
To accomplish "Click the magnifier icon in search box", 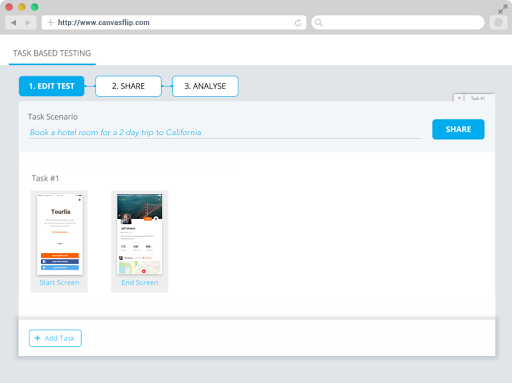I will [x=319, y=23].
